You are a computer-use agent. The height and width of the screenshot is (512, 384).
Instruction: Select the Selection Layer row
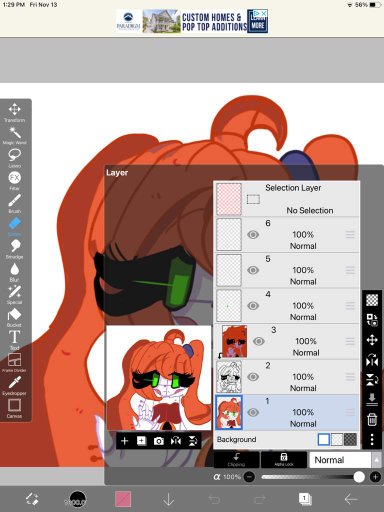coord(287,199)
